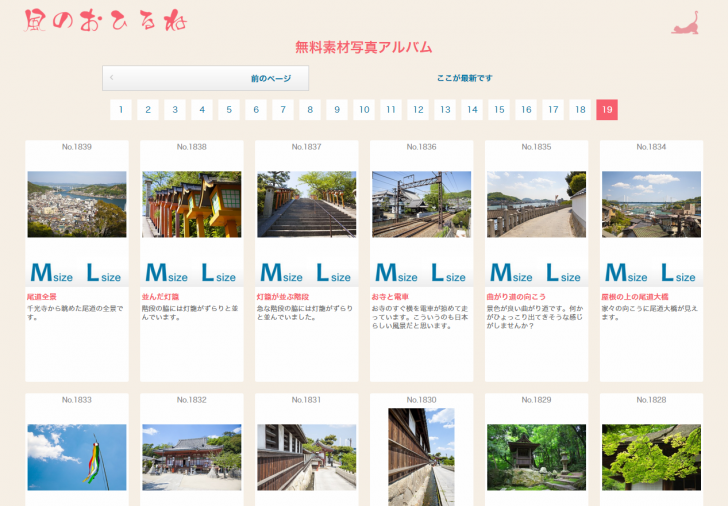Click the title 並んだ灯籠

[x=160, y=297]
